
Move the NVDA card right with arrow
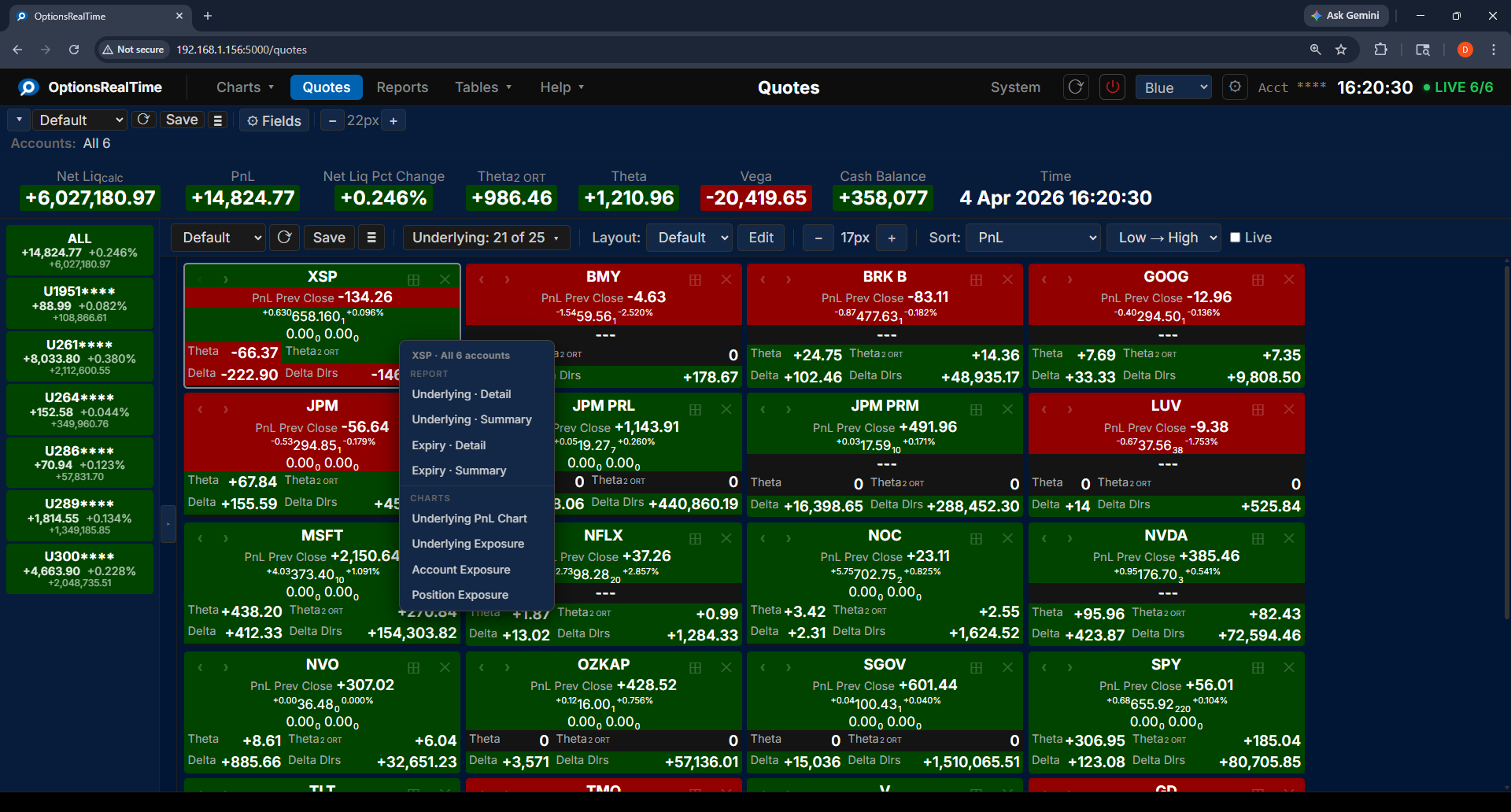pyautogui.click(x=1070, y=538)
